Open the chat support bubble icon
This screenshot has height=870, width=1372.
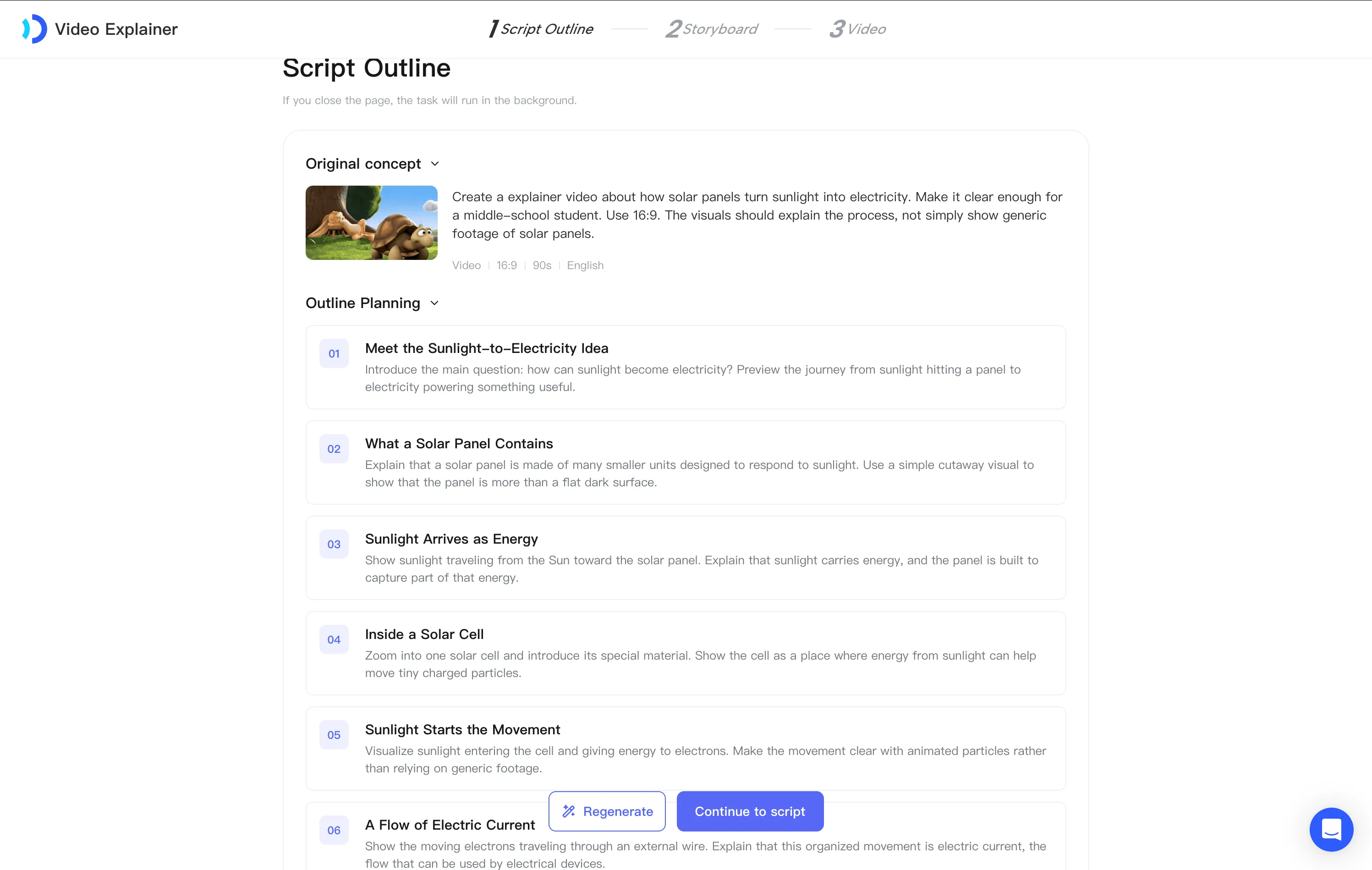(1331, 829)
